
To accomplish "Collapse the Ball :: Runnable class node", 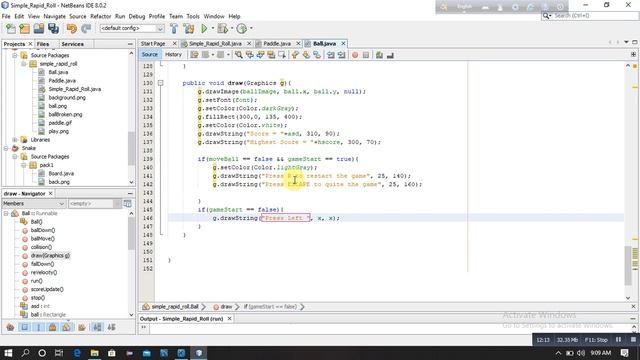I will pos(6,213).
